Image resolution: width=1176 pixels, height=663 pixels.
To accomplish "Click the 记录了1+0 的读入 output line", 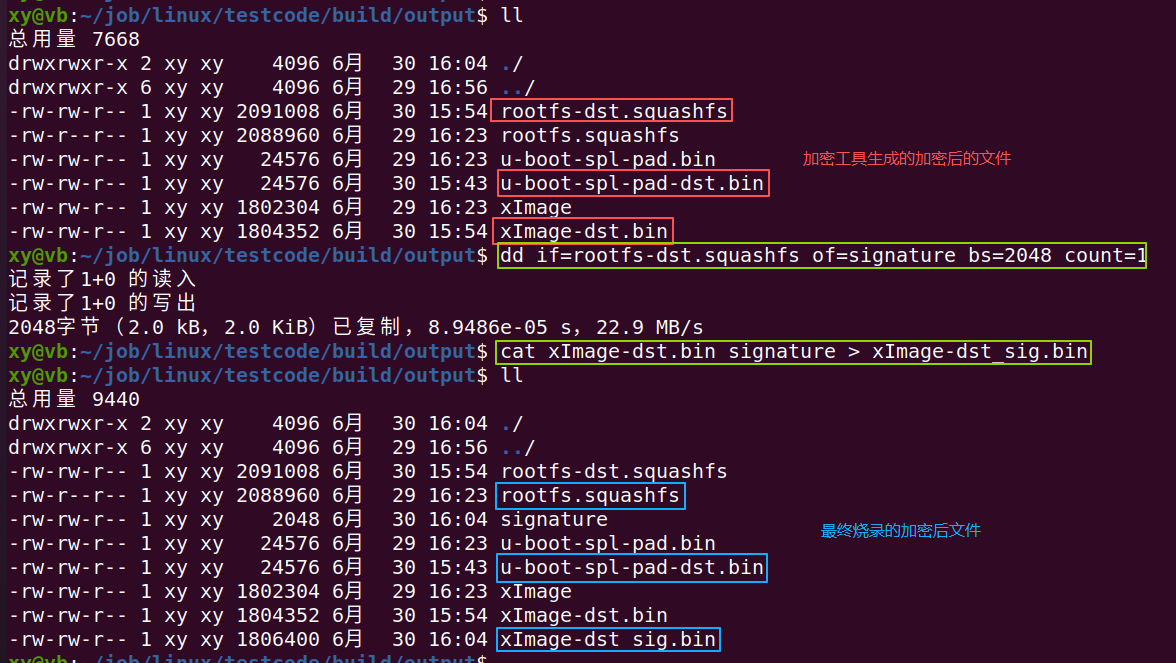I will [102, 279].
